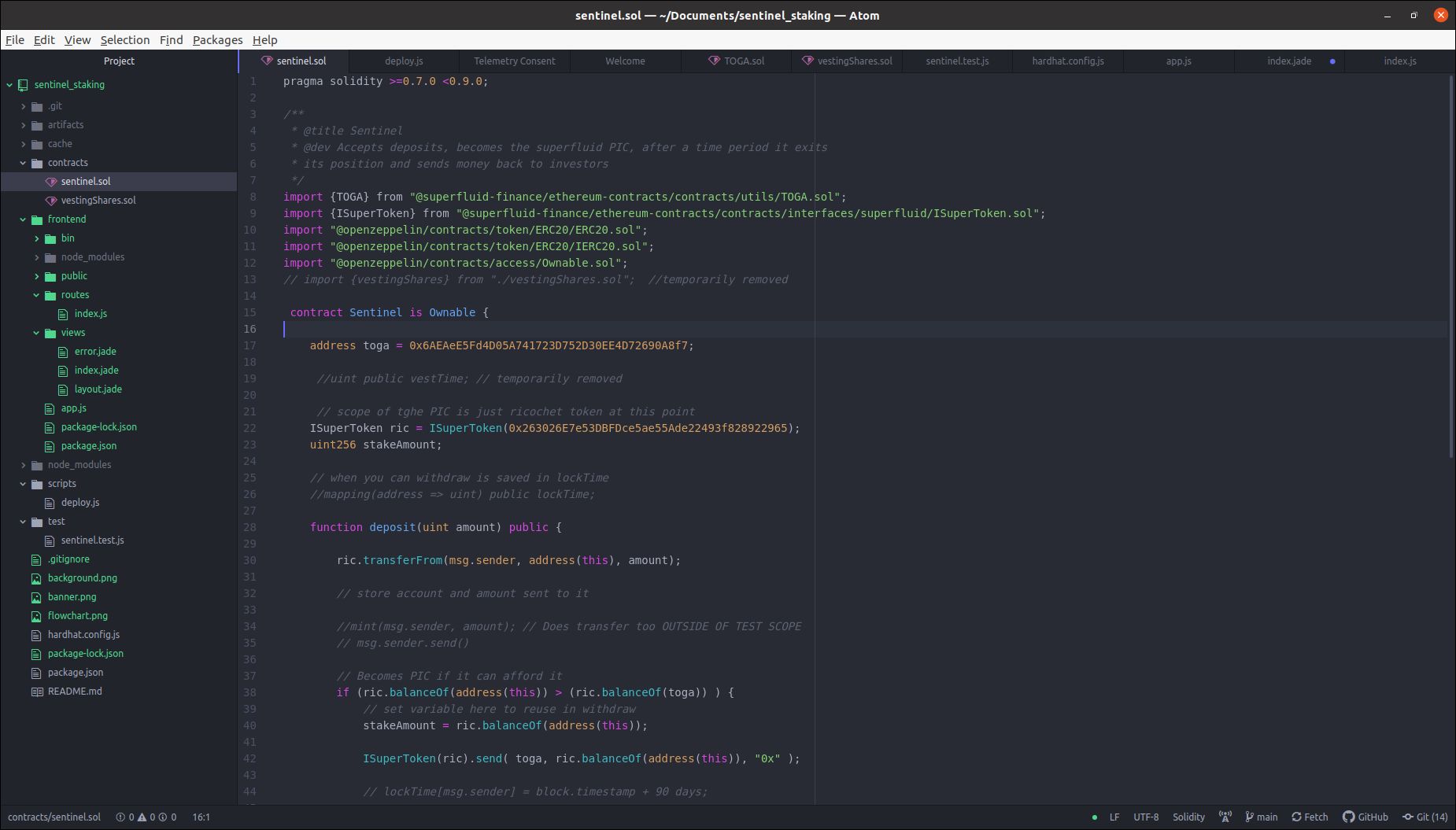The width and height of the screenshot is (1456, 830).
Task: Change grammar via Solidity button
Action: click(x=1188, y=817)
